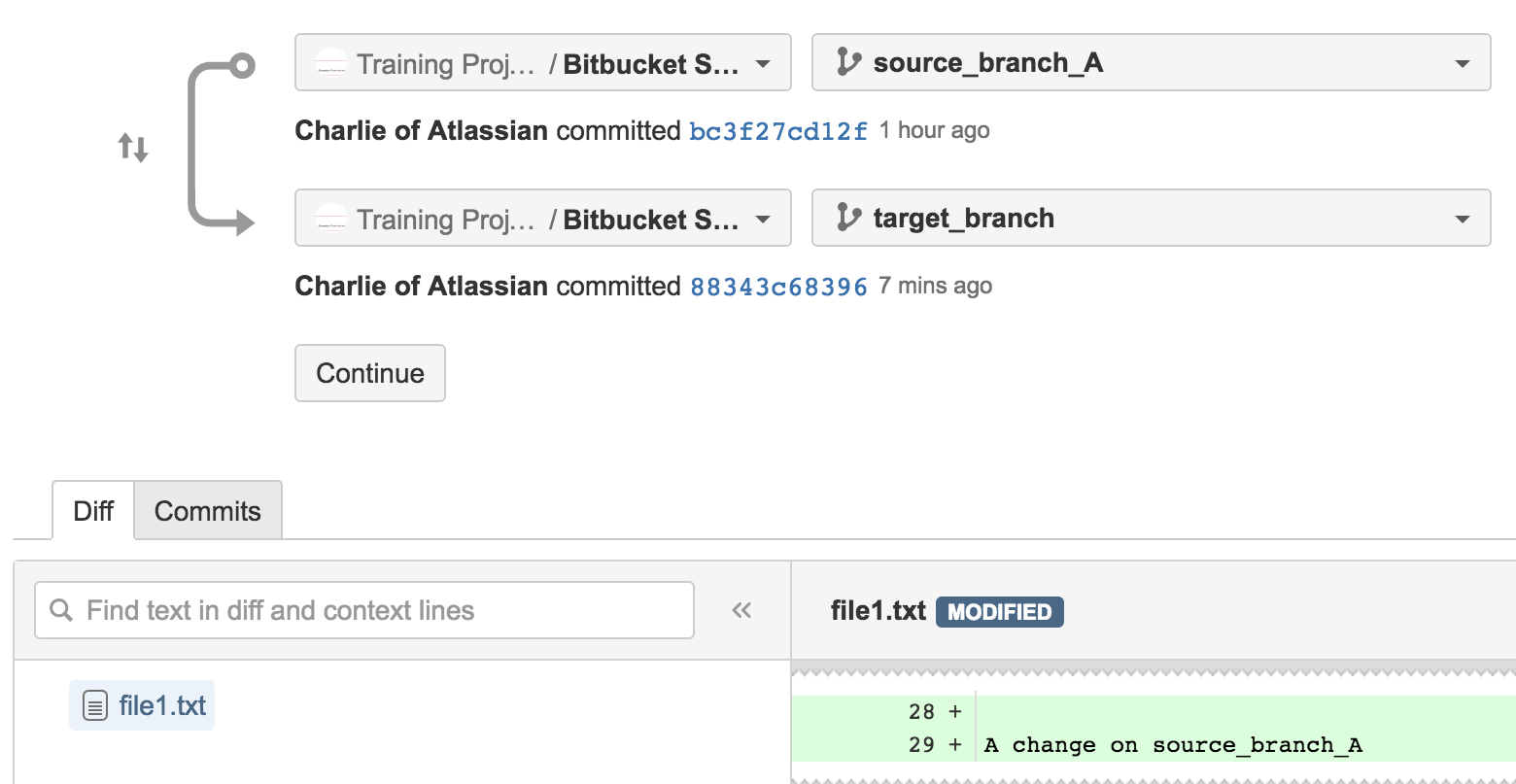This screenshot has width=1516, height=784.
Task: Swap source and target with arrows icon
Action: pyautogui.click(x=133, y=149)
